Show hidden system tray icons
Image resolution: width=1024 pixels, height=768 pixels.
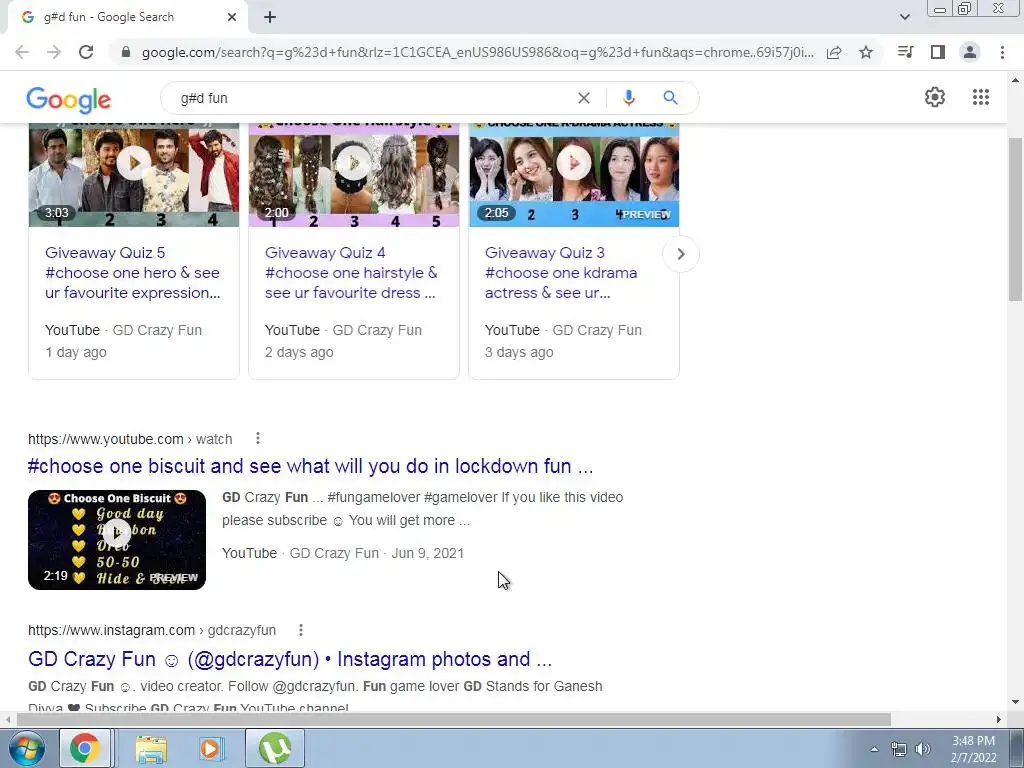tap(874, 749)
